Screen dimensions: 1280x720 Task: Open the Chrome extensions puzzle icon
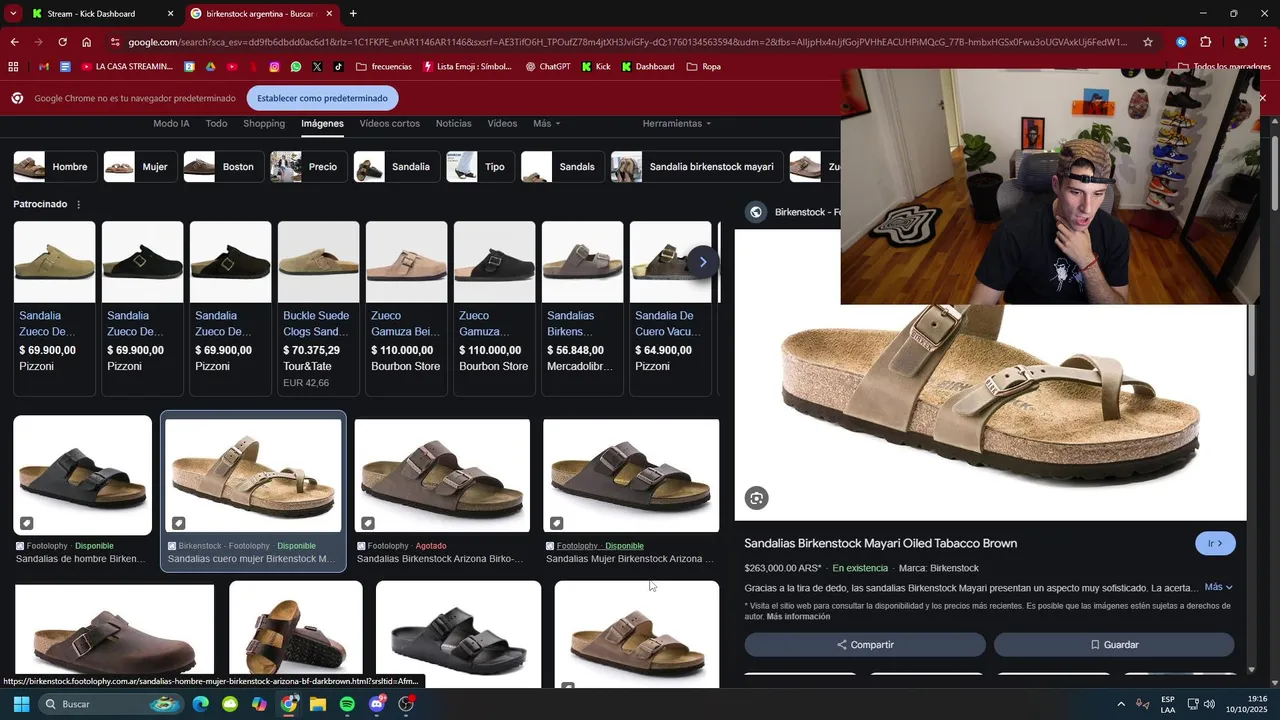coord(1205,42)
